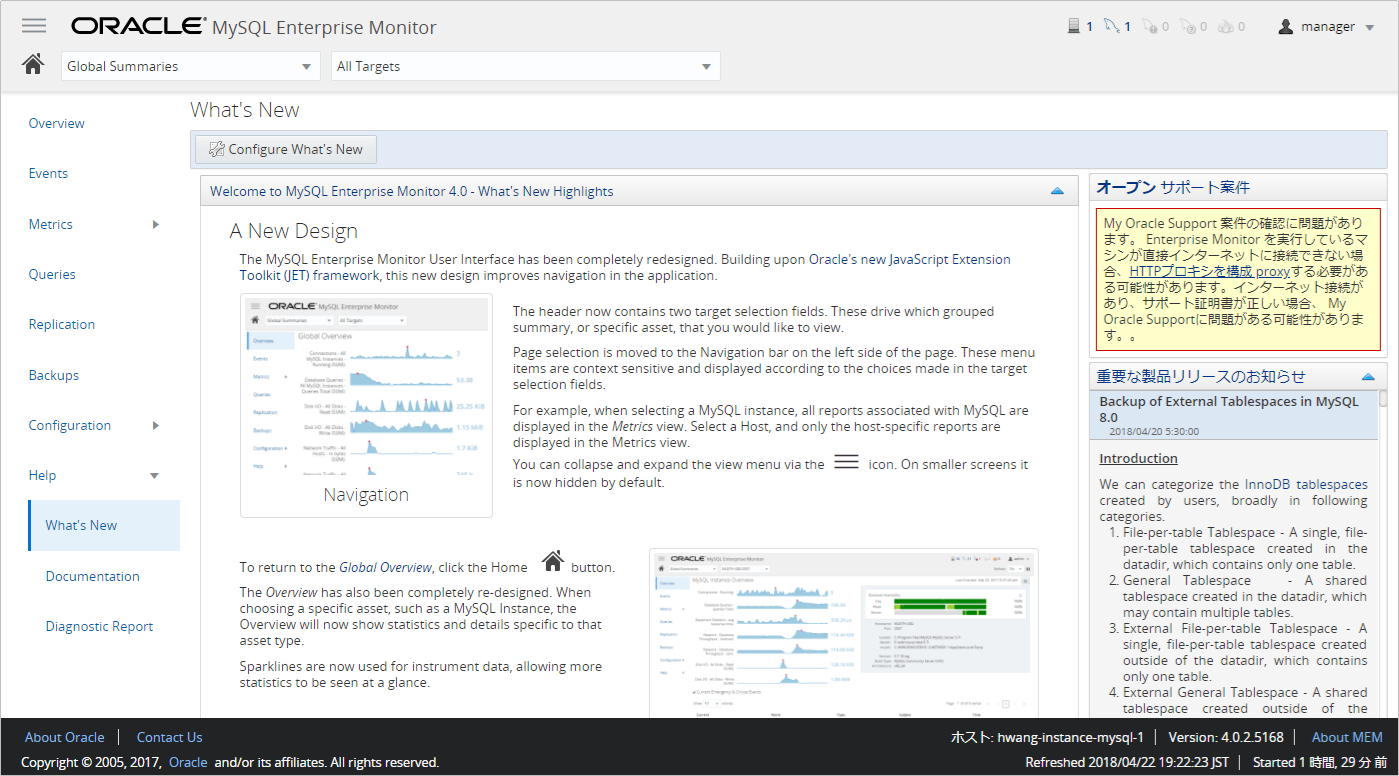Open Documentation under Help
This screenshot has width=1399, height=776.
pos(93,576)
